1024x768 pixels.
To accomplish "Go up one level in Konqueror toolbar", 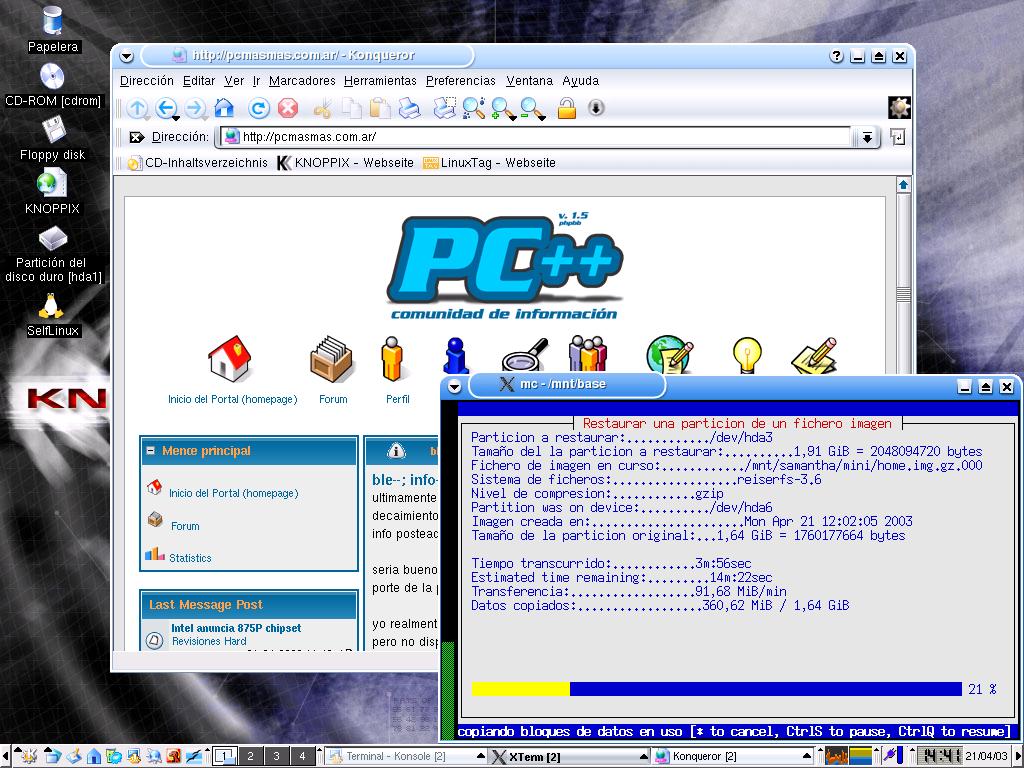I will pyautogui.click(x=137, y=108).
